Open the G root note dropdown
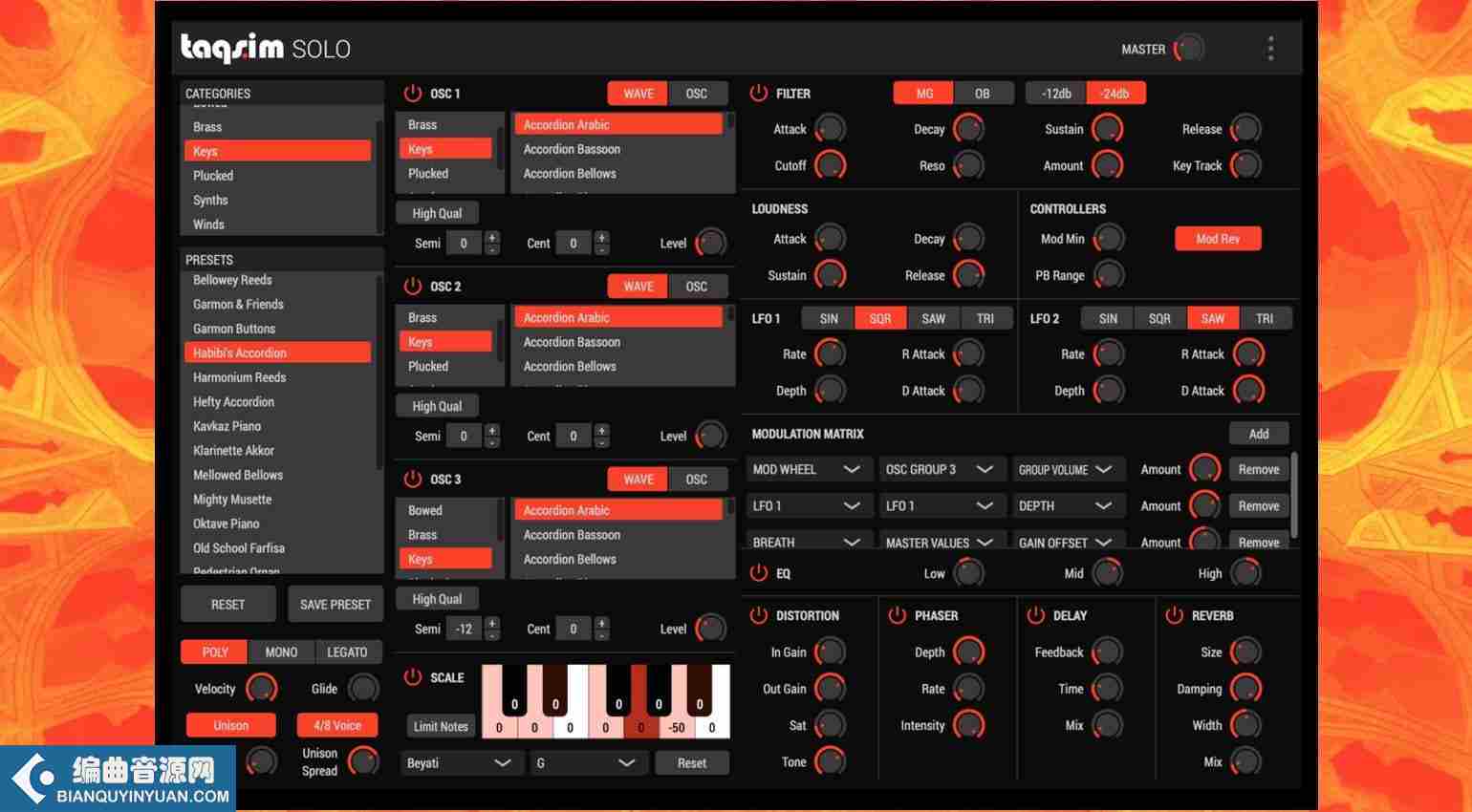1472x812 pixels. coord(589,763)
